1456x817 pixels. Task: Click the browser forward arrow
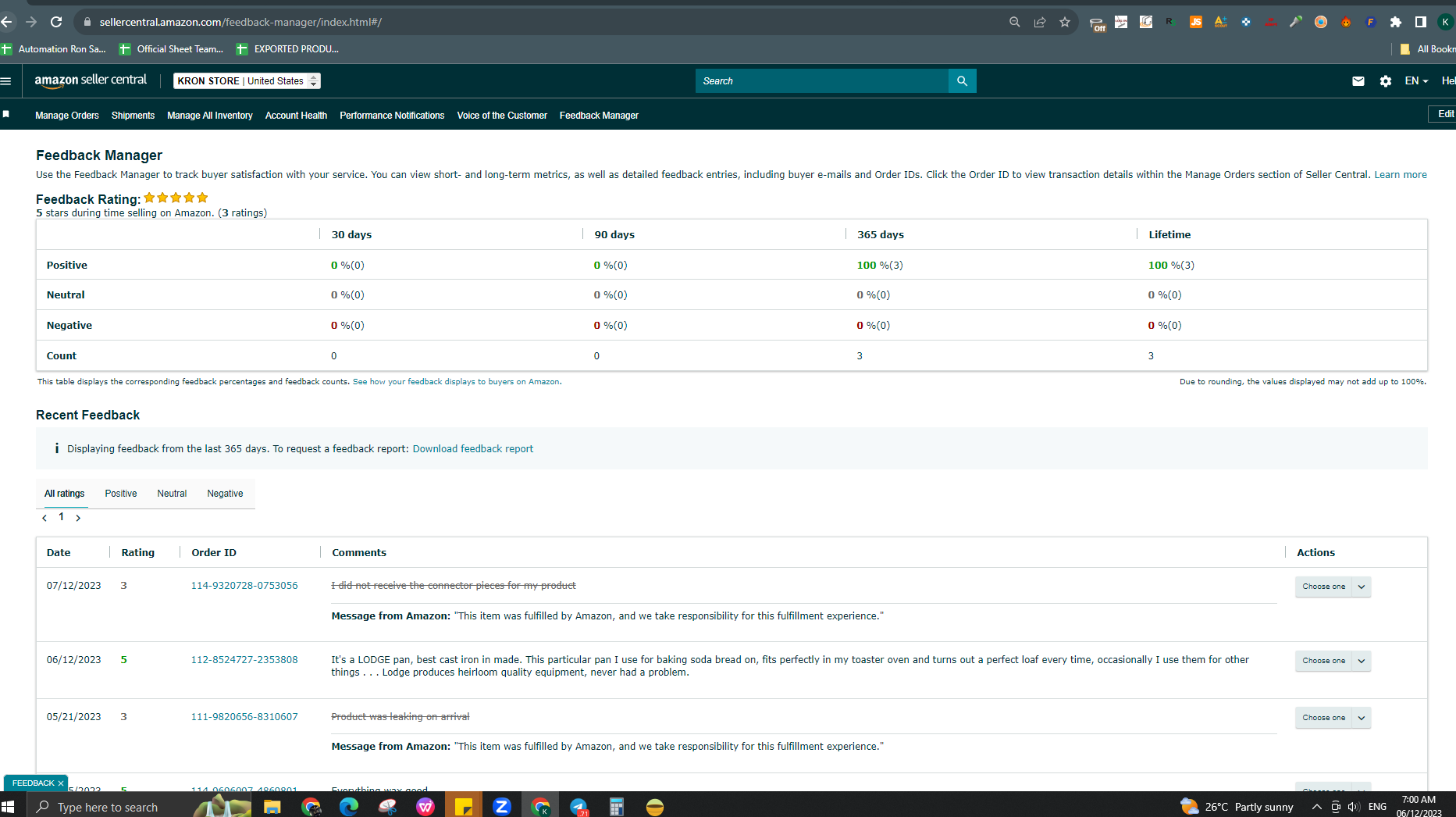(x=31, y=22)
